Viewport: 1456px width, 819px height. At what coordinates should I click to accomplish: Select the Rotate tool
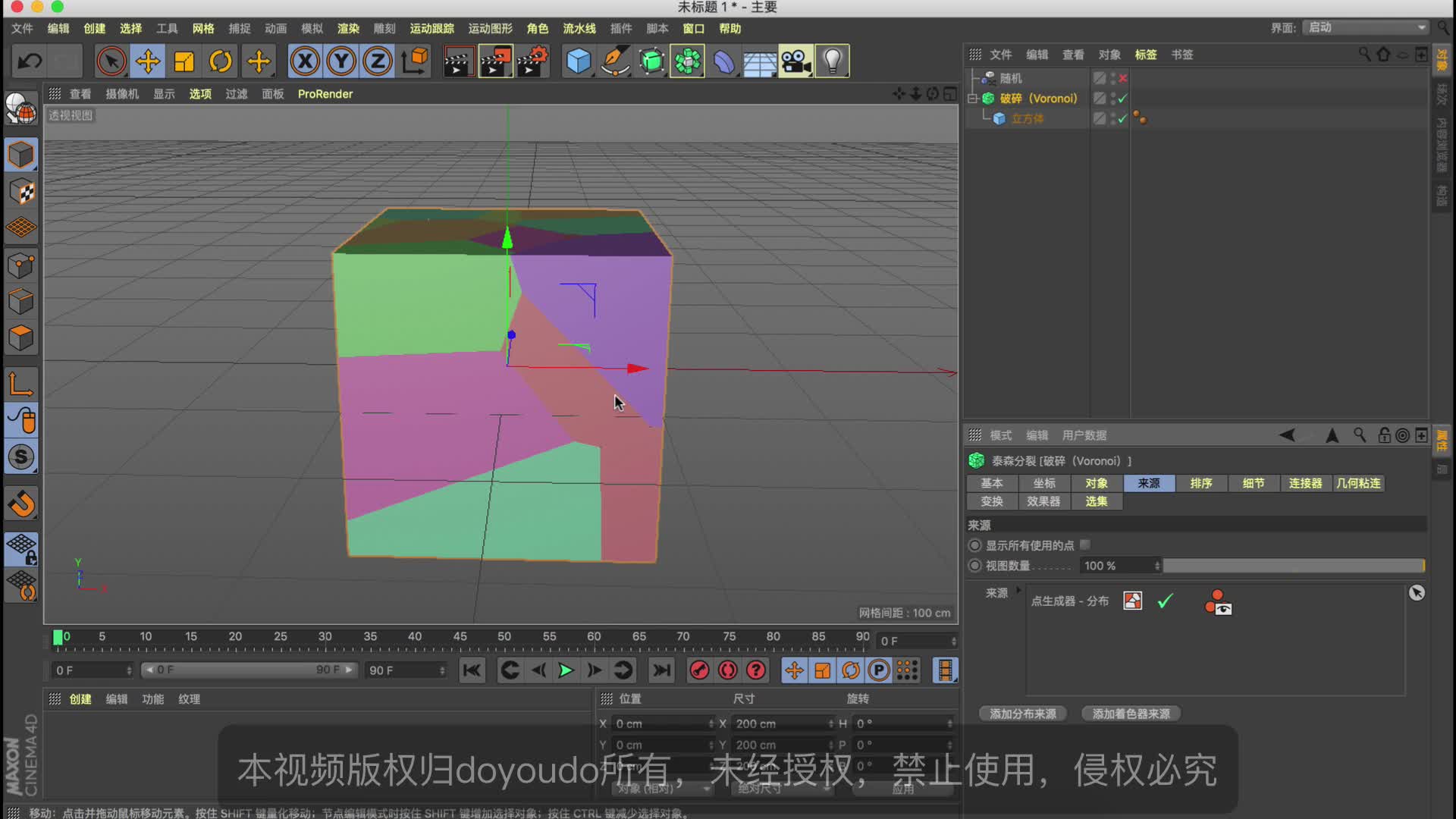tap(220, 61)
